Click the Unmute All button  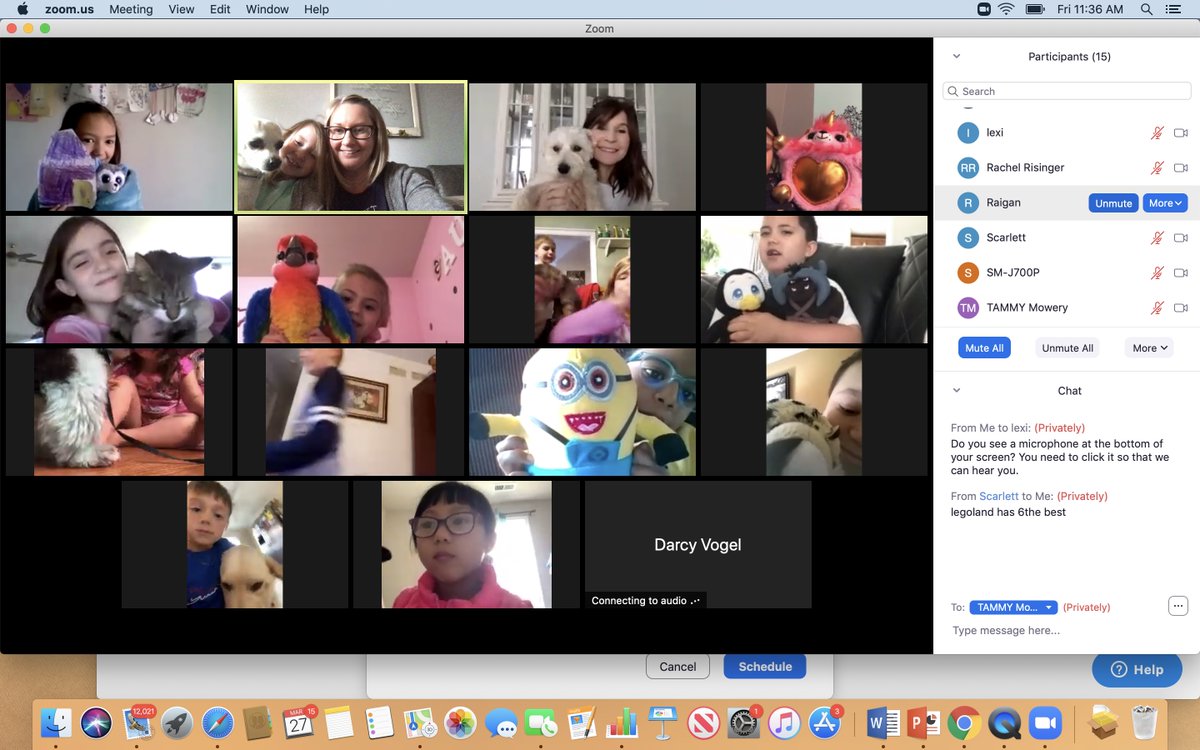coord(1067,348)
